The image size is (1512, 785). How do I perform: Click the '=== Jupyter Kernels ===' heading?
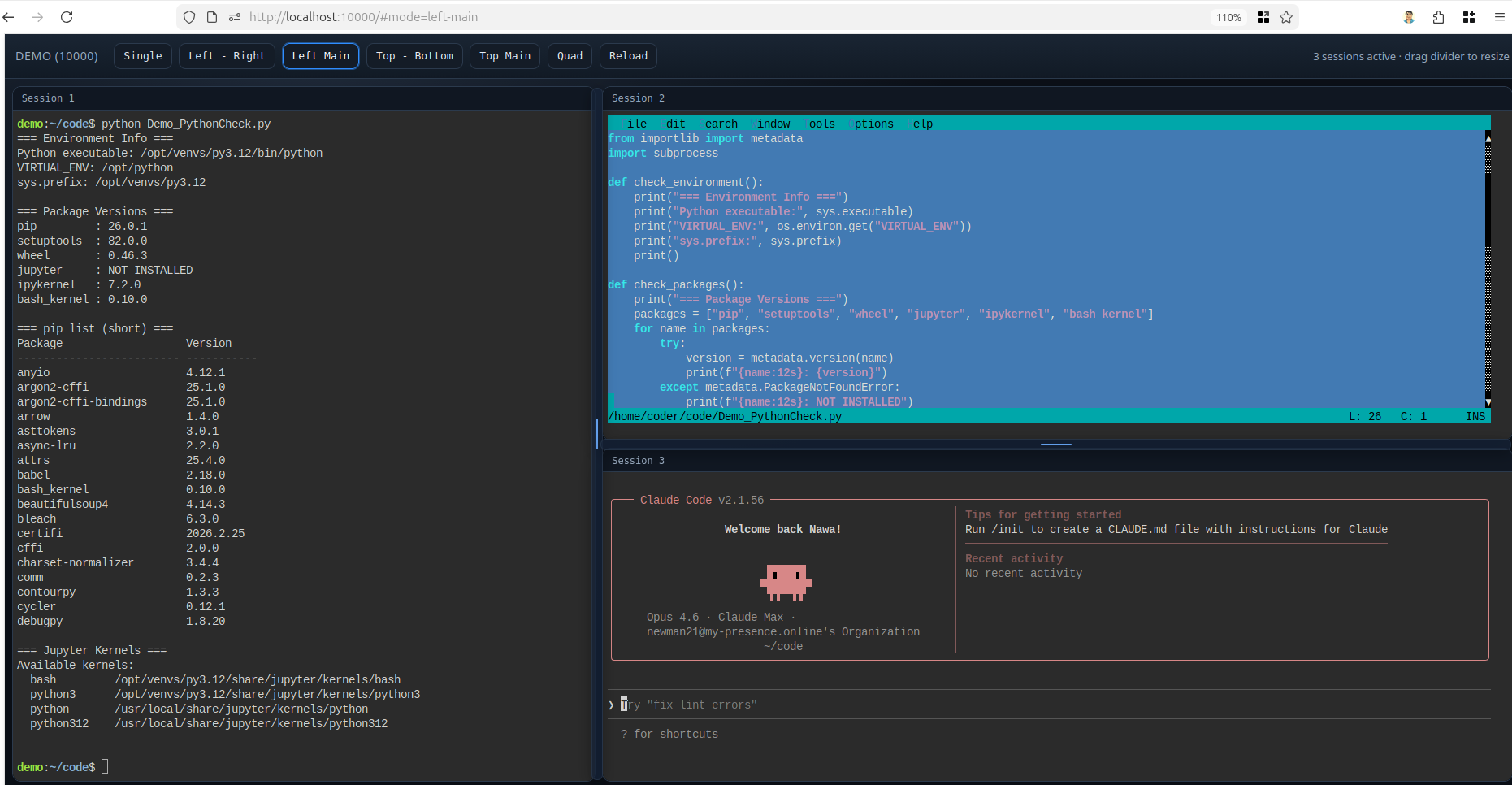[x=92, y=650]
